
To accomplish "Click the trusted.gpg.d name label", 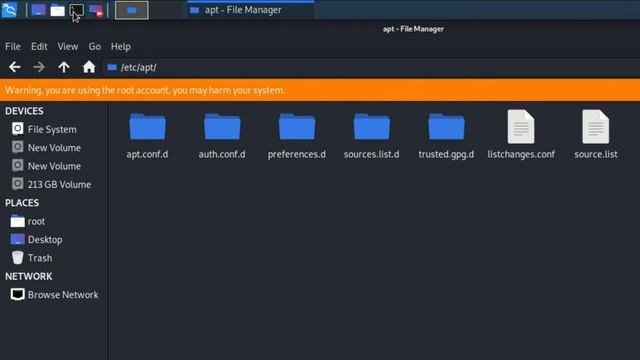I will (x=446, y=154).
